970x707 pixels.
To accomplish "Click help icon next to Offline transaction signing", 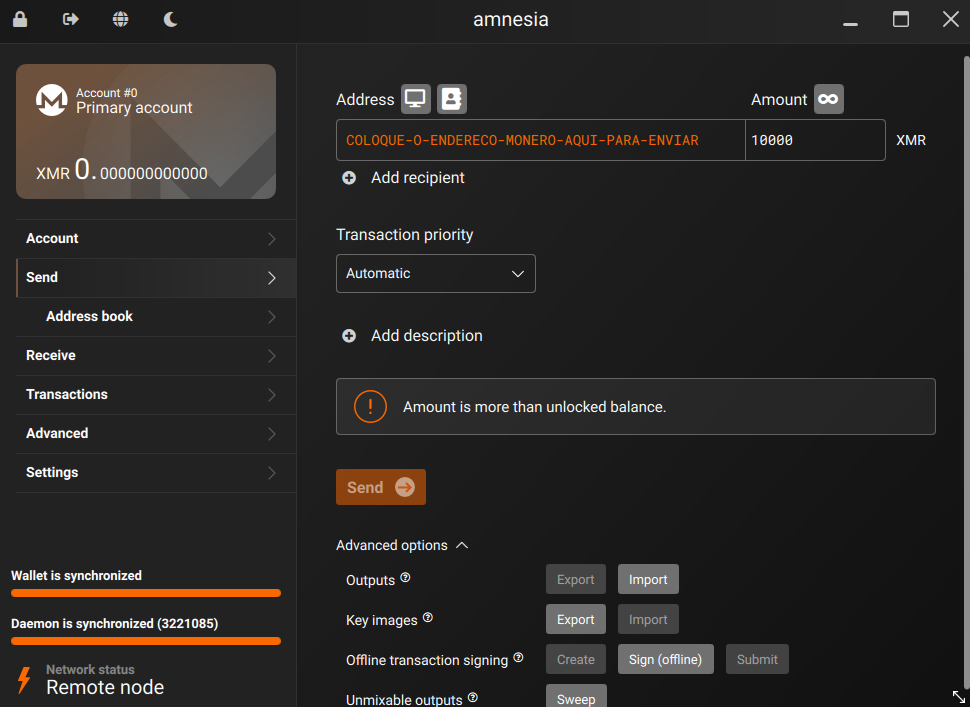I will pos(518,657).
